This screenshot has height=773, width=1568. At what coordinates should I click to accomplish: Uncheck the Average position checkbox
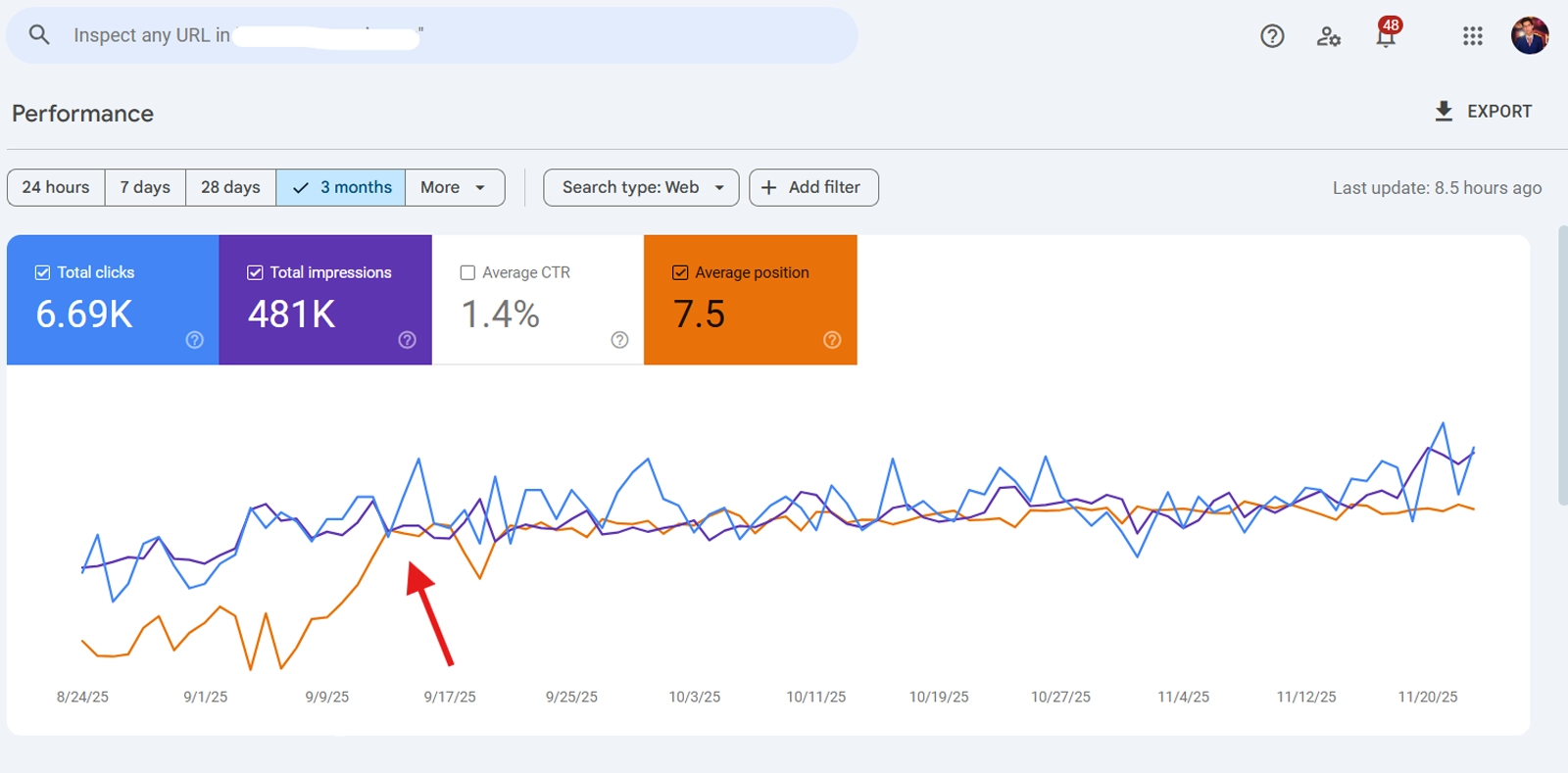click(x=680, y=272)
